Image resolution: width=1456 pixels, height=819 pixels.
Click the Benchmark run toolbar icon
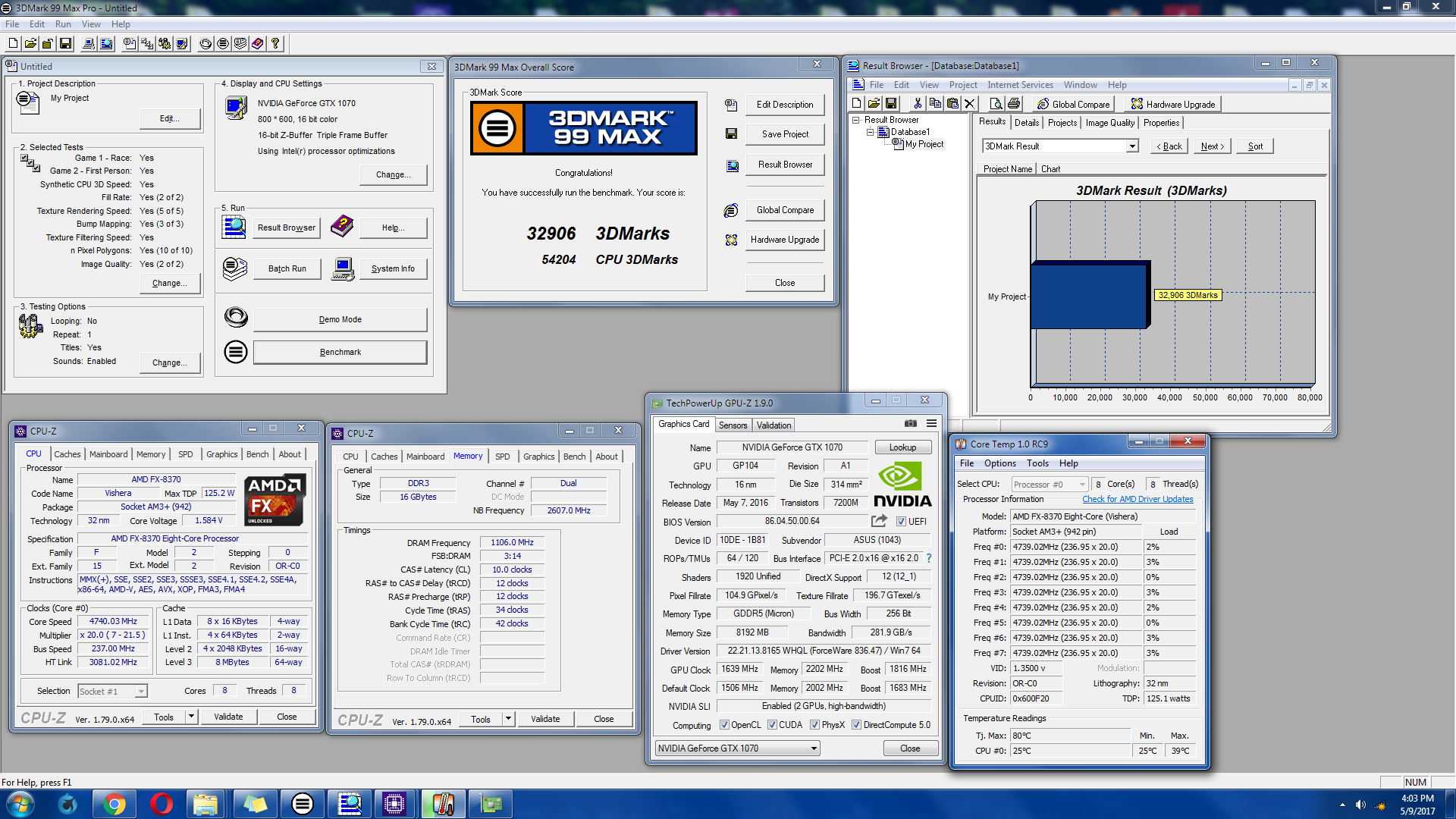pyautogui.click(x=223, y=44)
